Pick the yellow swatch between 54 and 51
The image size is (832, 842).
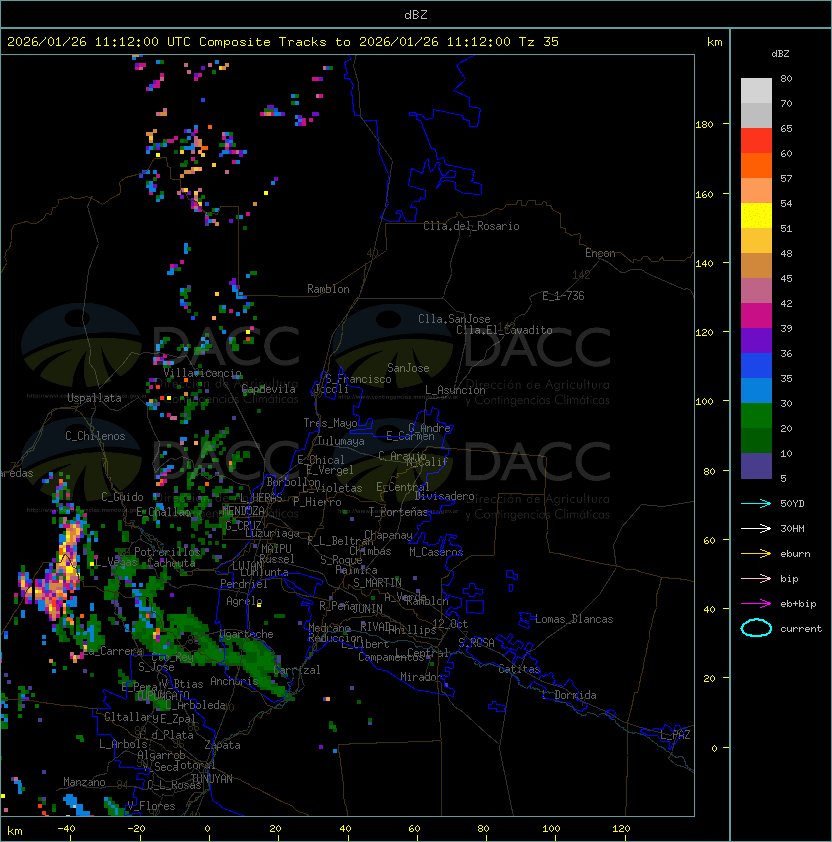[x=756, y=216]
